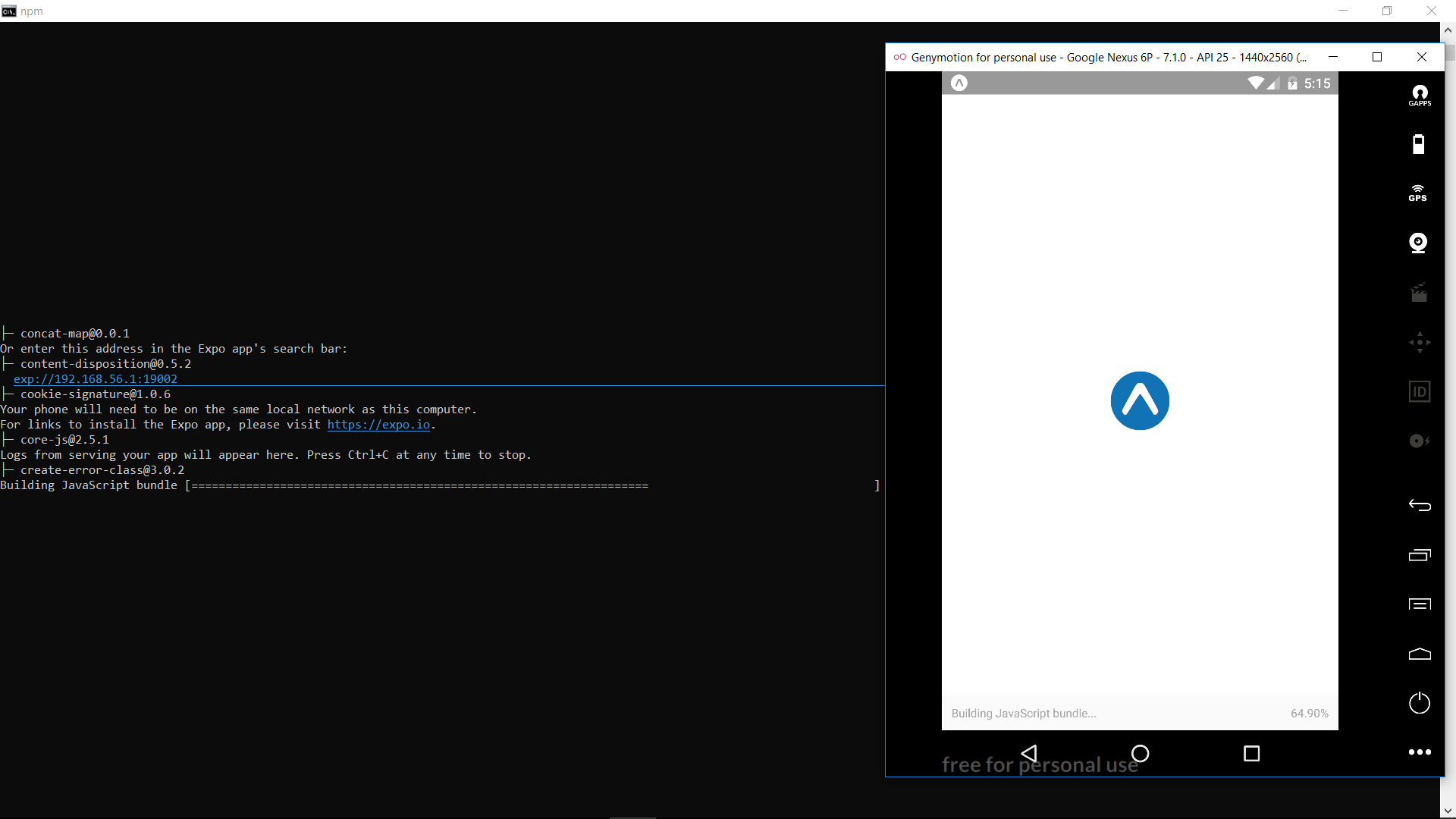The width and height of the screenshot is (1456, 819).
Task: Click the Building JavaScript bundle progress bar in terminal
Action: click(535, 485)
